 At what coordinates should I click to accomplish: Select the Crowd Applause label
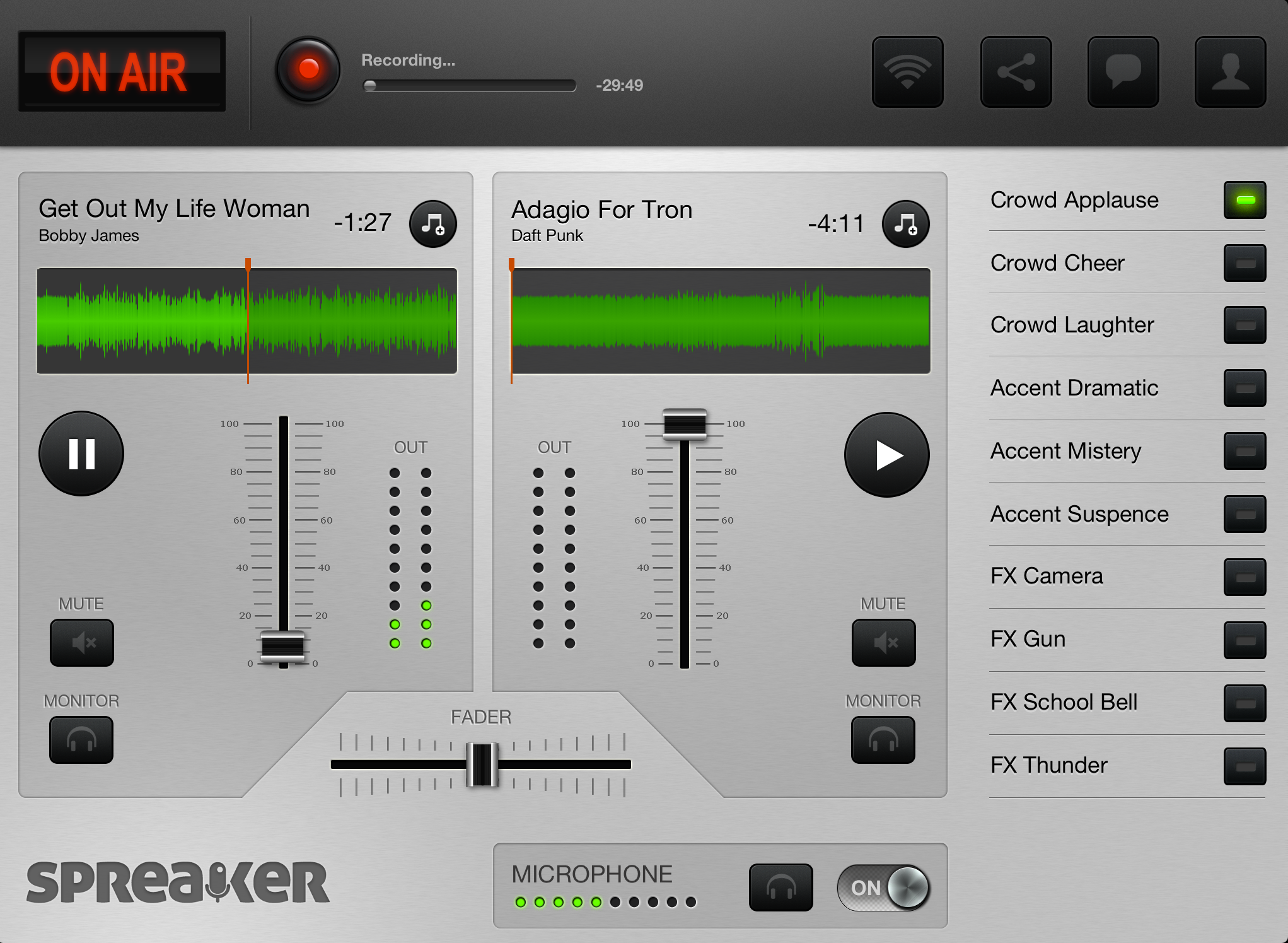[x=1074, y=200]
